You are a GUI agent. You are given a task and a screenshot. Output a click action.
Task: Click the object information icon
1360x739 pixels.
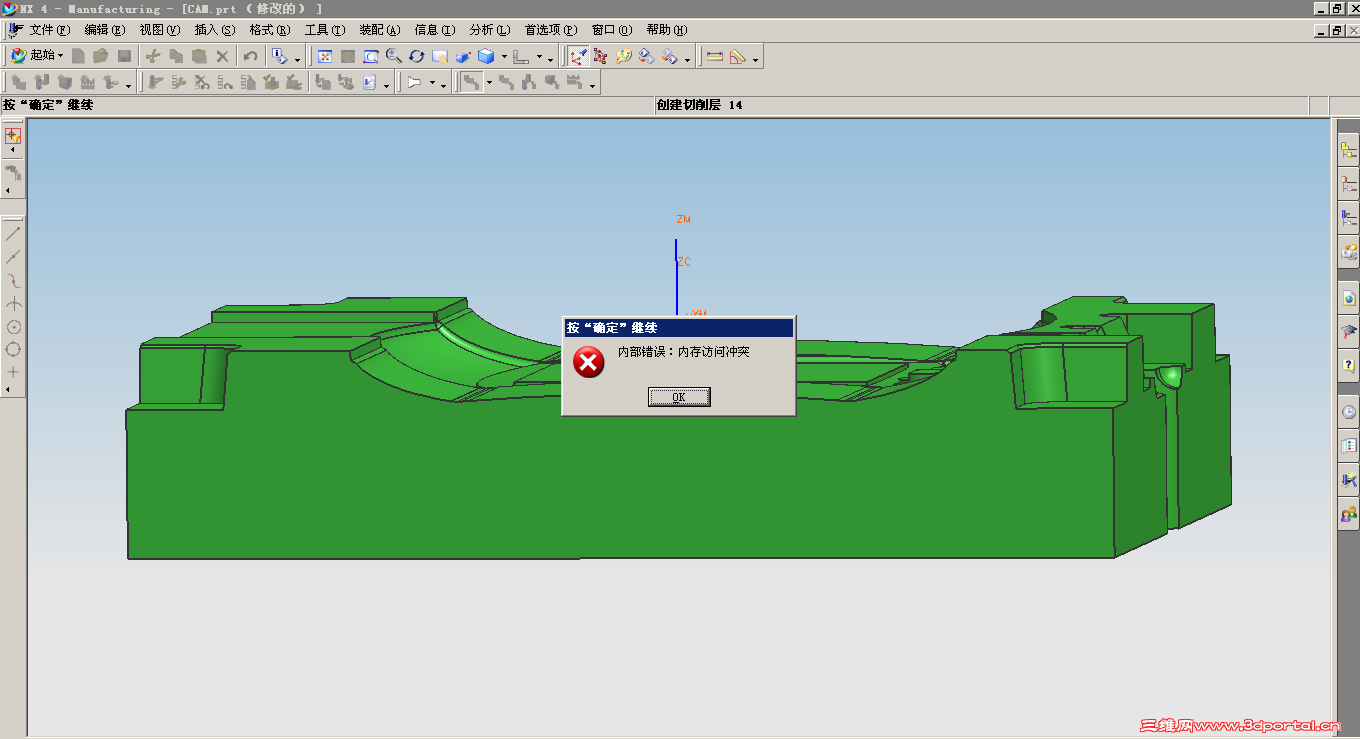click(280, 56)
